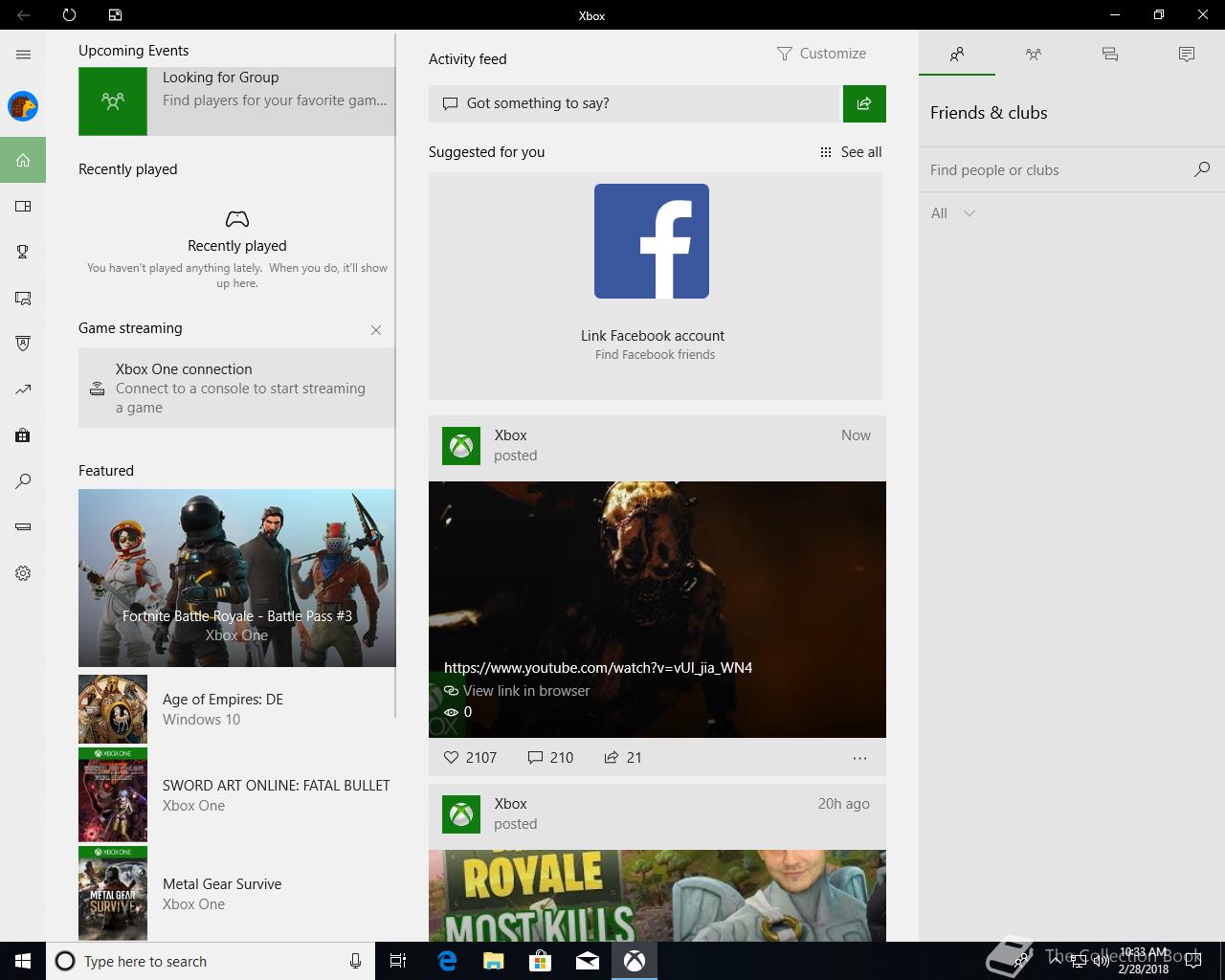Click the Facebook logo tile
The height and width of the screenshot is (980, 1225).
652,241
